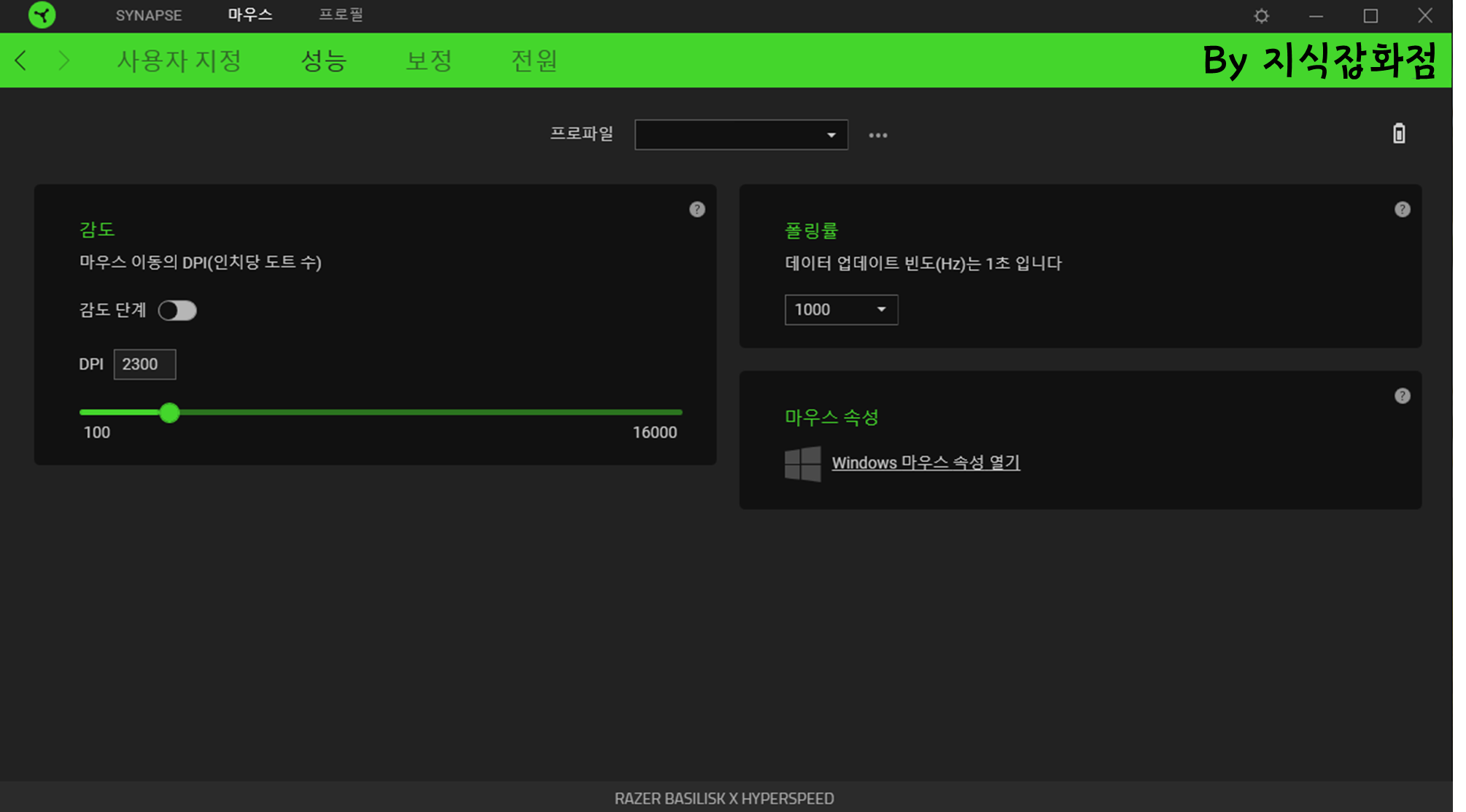Image resolution: width=1466 pixels, height=812 pixels.
Task: Open the settings gear icon
Action: pyautogui.click(x=1261, y=15)
